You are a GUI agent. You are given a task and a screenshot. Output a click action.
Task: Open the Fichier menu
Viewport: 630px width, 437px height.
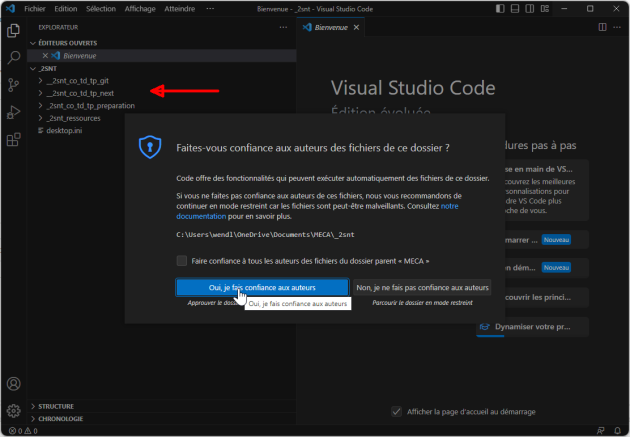click(35, 8)
